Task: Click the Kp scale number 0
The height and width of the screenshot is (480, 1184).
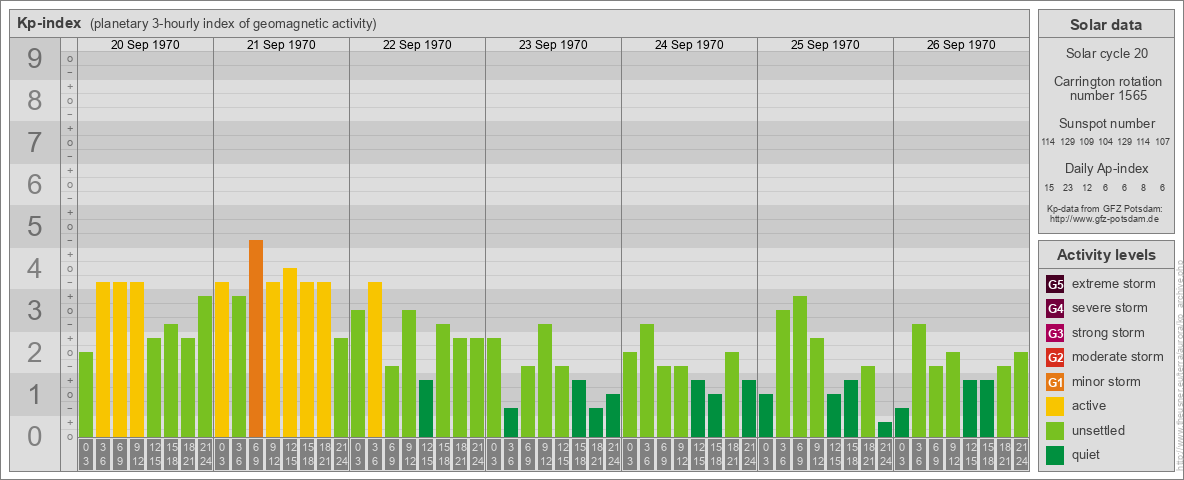Action: 35,435
